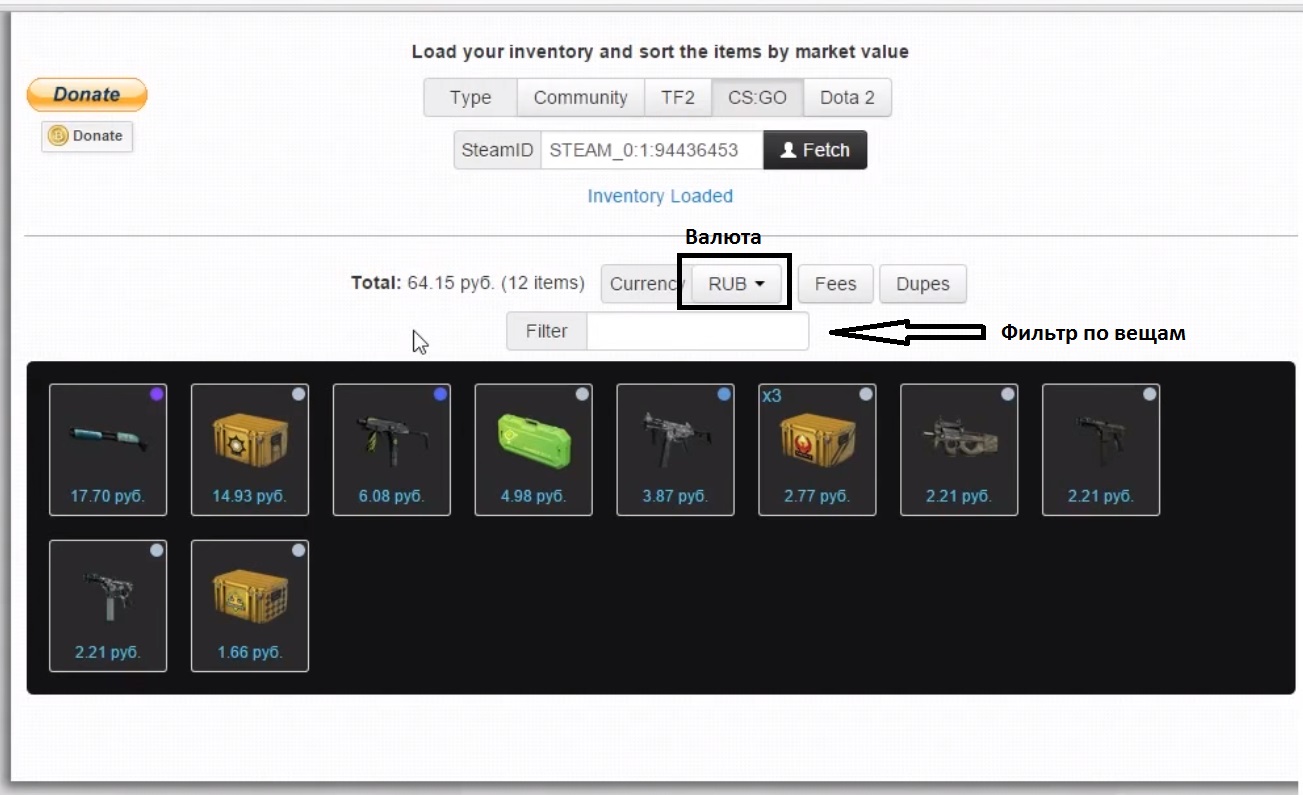The width and height of the screenshot is (1303, 795).
Task: Click the blue rarity dot on 3.87 руб. item
Action: (x=724, y=395)
